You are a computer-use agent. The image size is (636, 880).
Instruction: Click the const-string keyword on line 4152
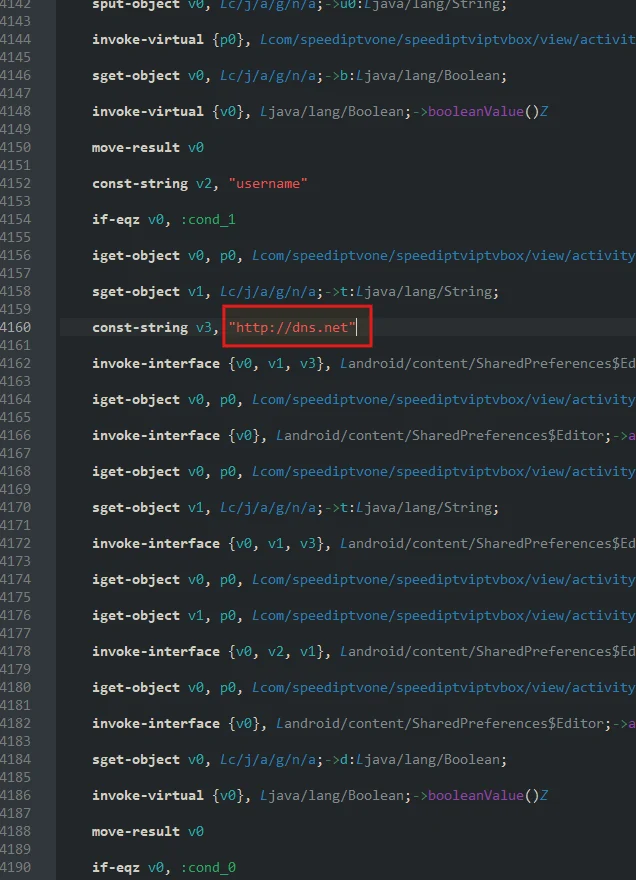[x=140, y=184]
